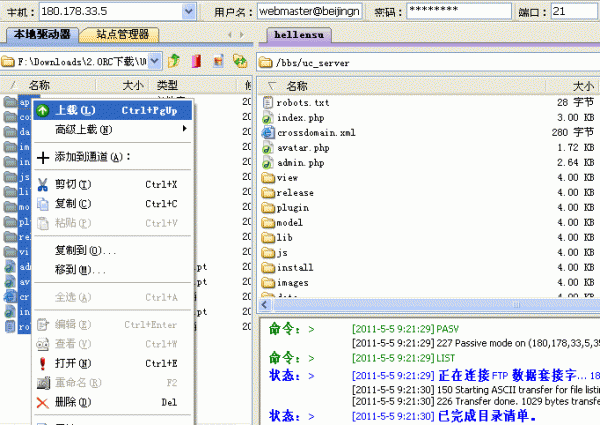Expand the local path dropdown
This screenshot has width=600, height=425.
[156, 62]
